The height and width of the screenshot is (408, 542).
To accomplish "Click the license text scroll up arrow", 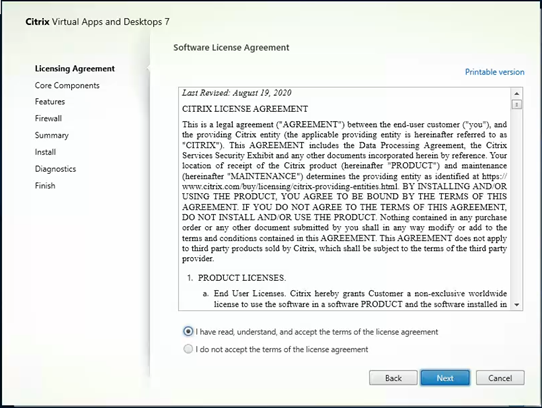I will 516,93.
